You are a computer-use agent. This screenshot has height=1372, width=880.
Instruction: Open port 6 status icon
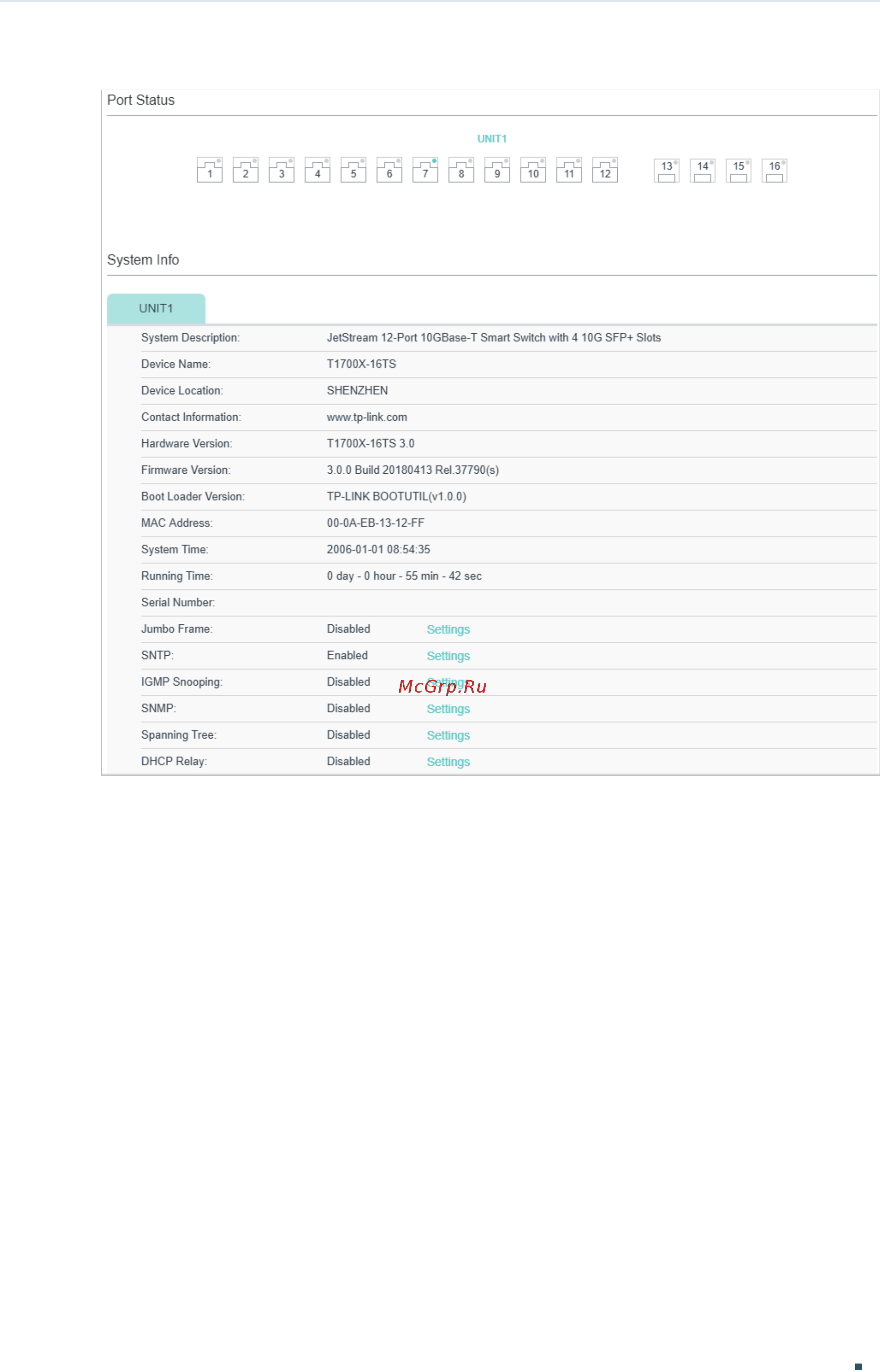coord(390,169)
